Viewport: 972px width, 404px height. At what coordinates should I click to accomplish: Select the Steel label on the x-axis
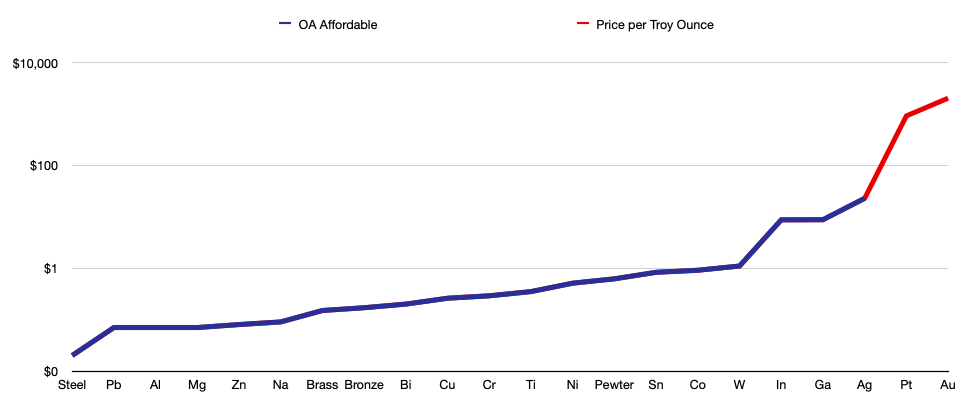[72, 385]
